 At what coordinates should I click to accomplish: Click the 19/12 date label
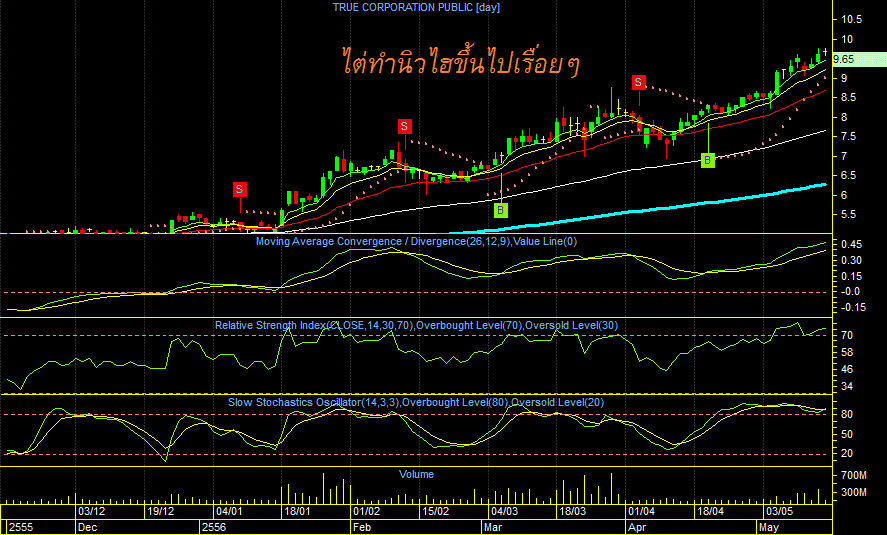point(161,512)
